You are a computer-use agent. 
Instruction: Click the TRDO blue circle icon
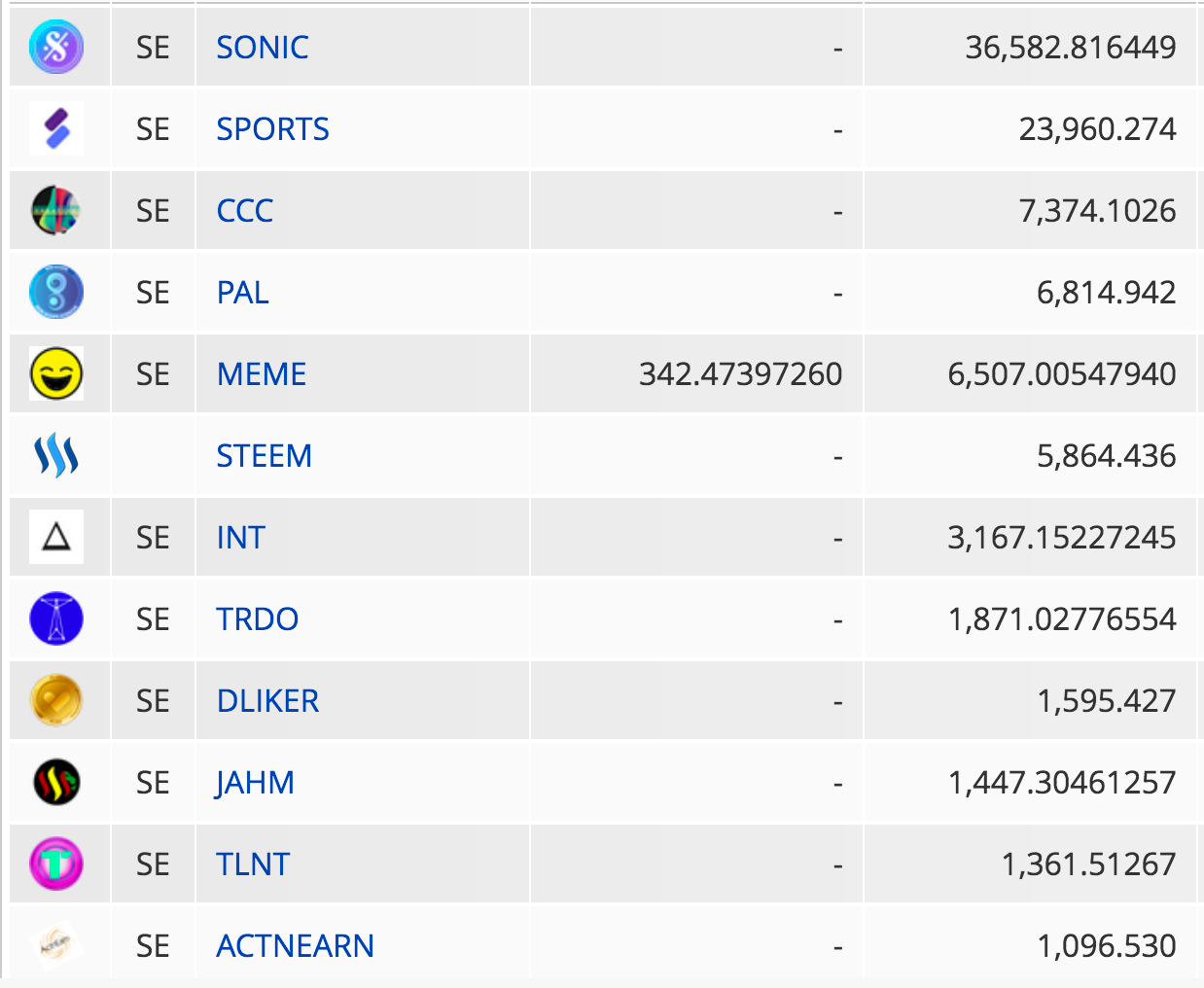pyautogui.click(x=56, y=618)
